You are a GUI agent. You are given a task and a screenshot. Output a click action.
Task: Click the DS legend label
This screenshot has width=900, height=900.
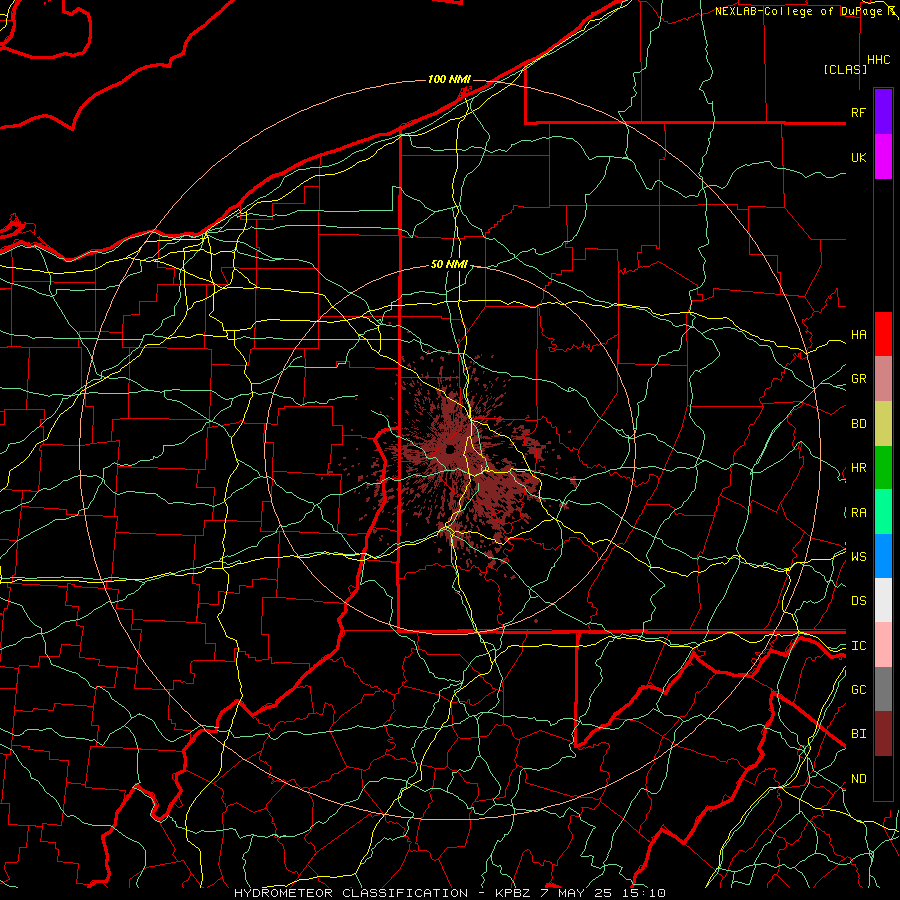click(858, 601)
